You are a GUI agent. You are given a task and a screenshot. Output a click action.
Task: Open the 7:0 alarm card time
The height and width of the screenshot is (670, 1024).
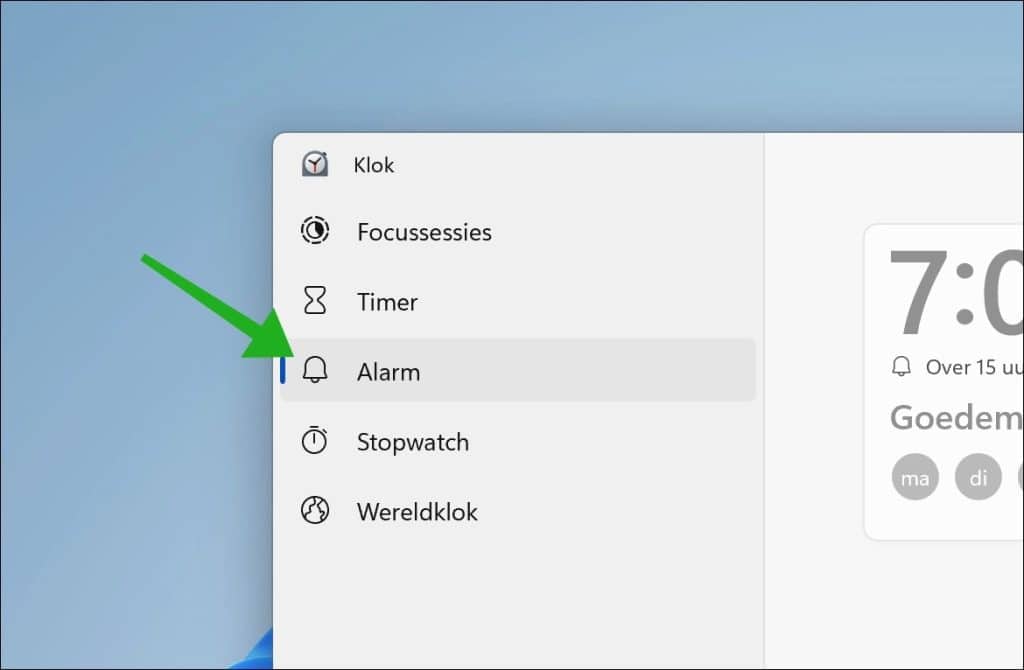pyautogui.click(x=956, y=291)
